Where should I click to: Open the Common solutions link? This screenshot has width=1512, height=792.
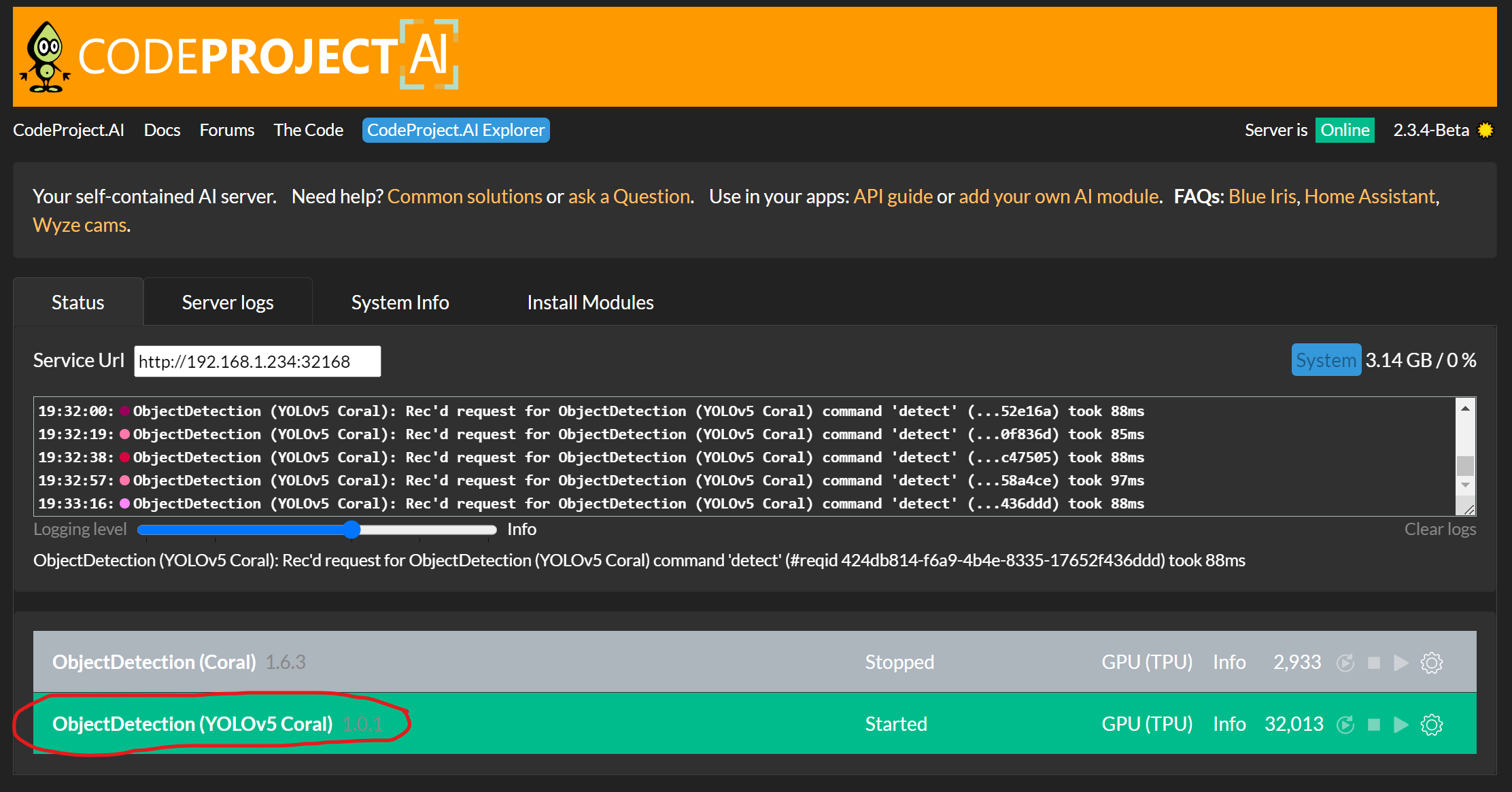[465, 196]
